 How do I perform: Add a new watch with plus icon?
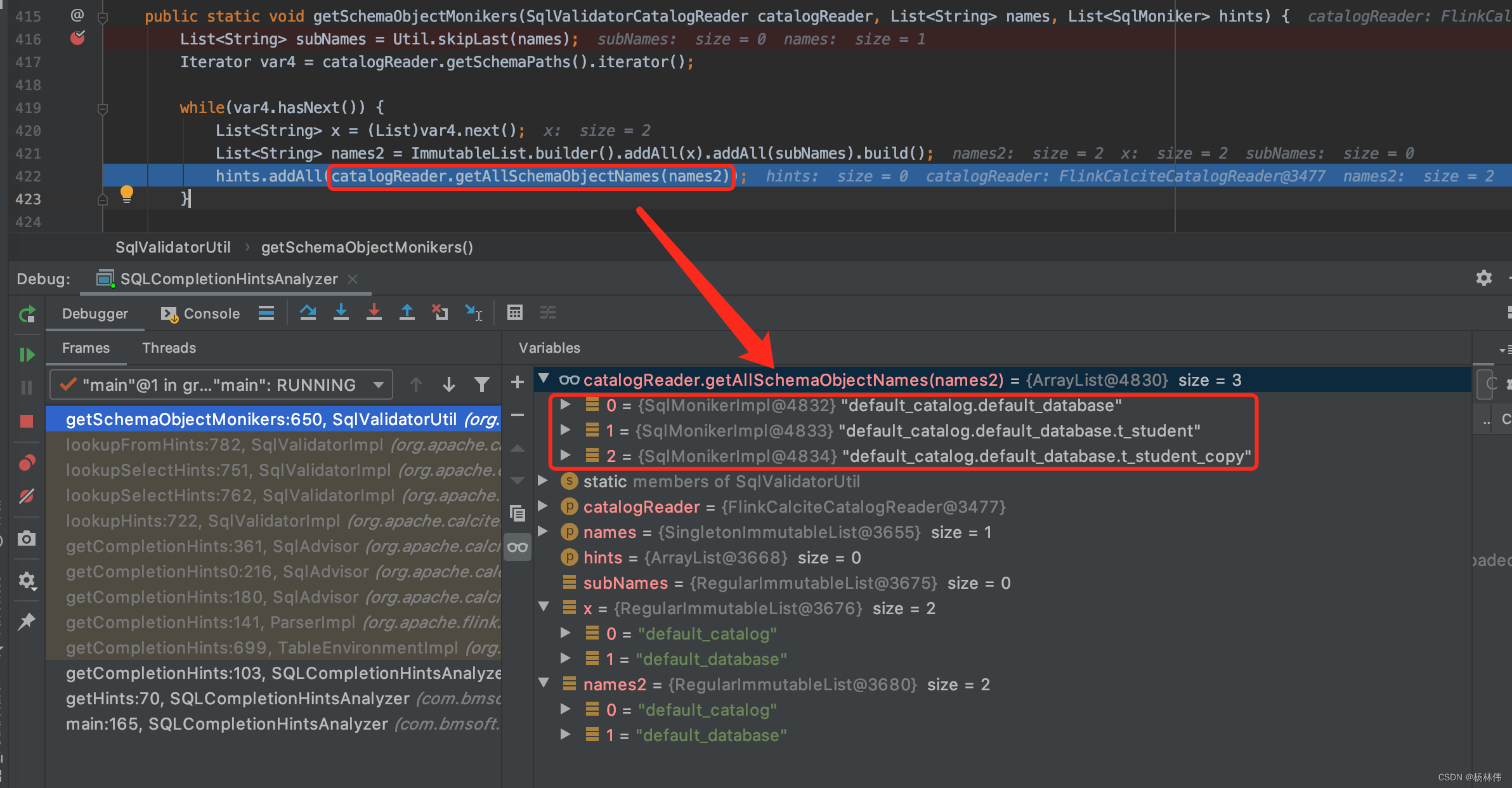point(518,382)
